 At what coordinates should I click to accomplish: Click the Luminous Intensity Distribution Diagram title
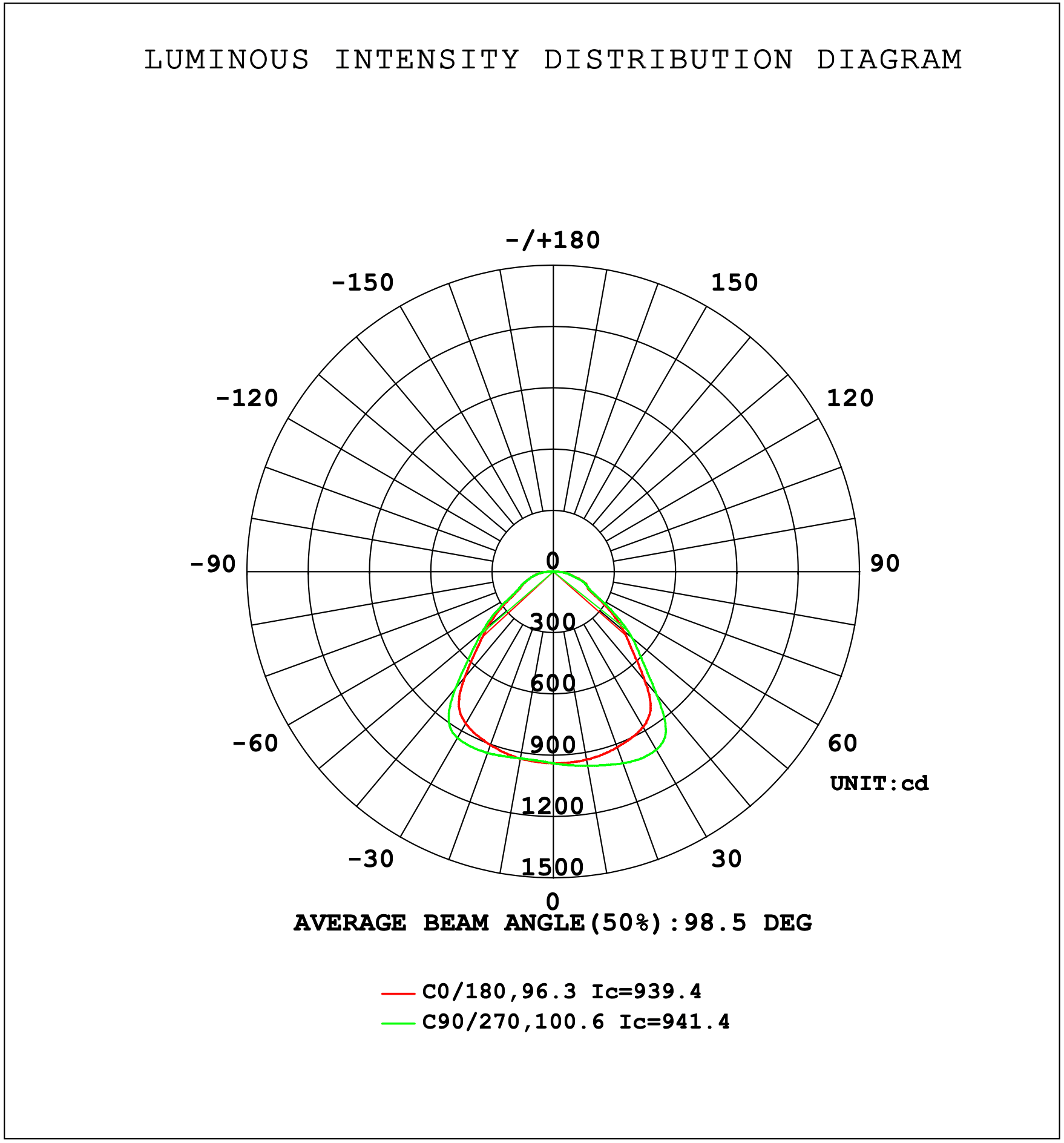[553, 60]
